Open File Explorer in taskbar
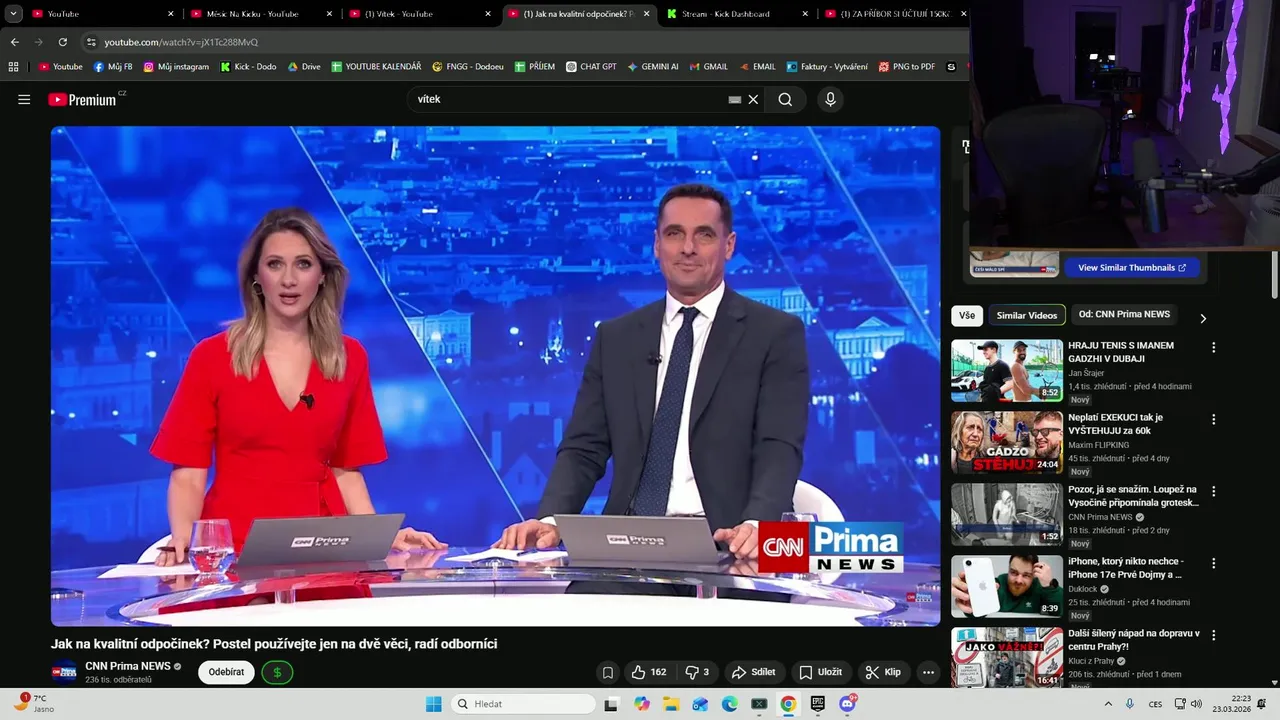1280x720 pixels. [671, 704]
